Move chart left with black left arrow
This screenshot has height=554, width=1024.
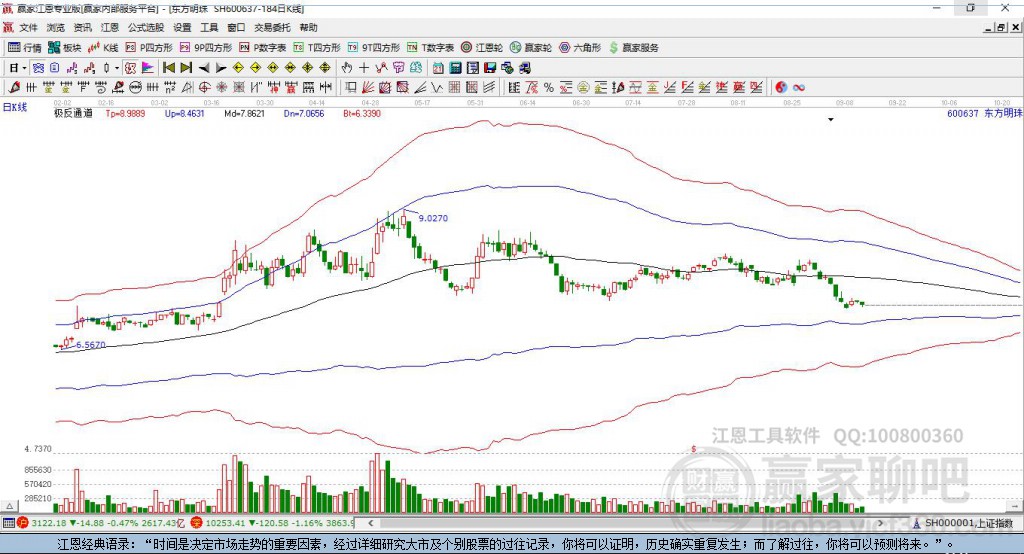pos(204,68)
